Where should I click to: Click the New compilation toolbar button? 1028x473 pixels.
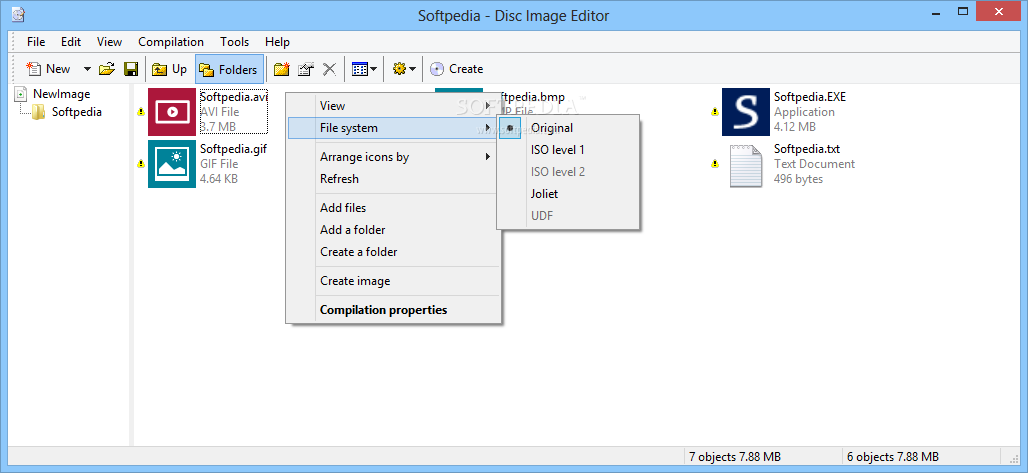49,69
